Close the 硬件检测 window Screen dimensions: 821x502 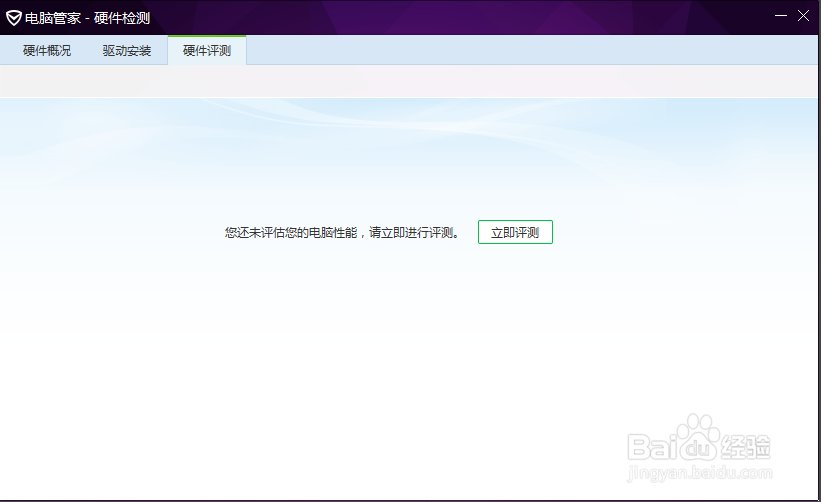[803, 16]
